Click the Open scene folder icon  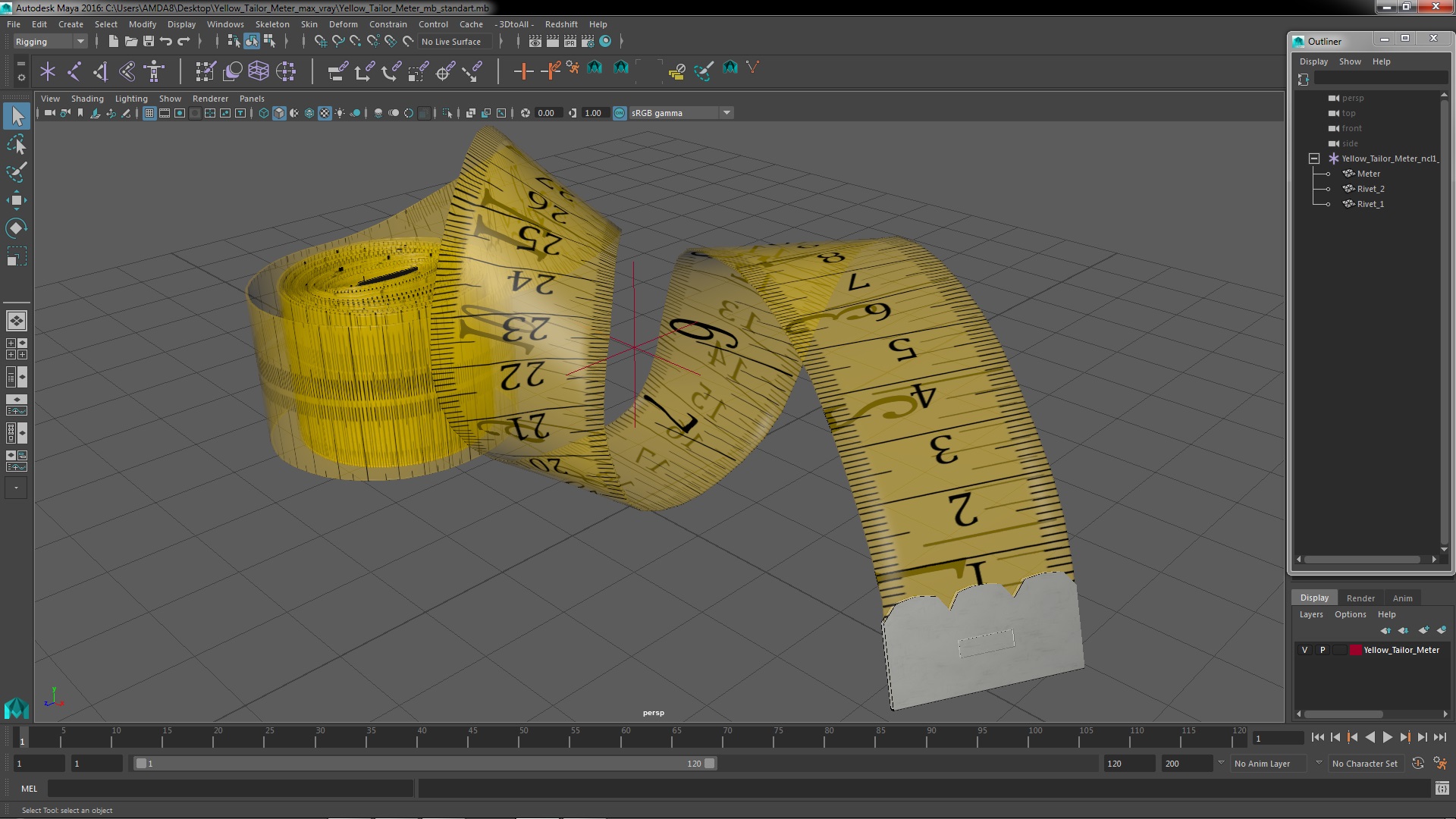click(131, 42)
